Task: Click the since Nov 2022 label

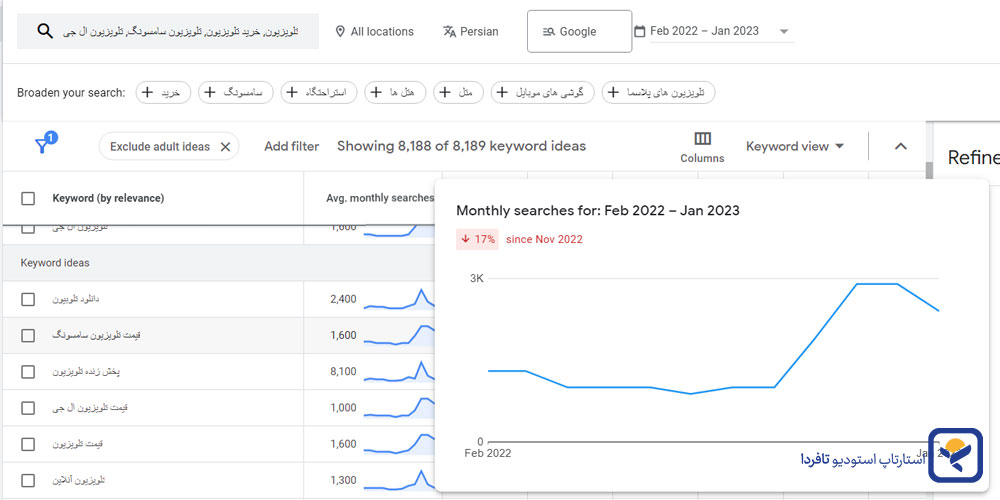Action: click(544, 239)
